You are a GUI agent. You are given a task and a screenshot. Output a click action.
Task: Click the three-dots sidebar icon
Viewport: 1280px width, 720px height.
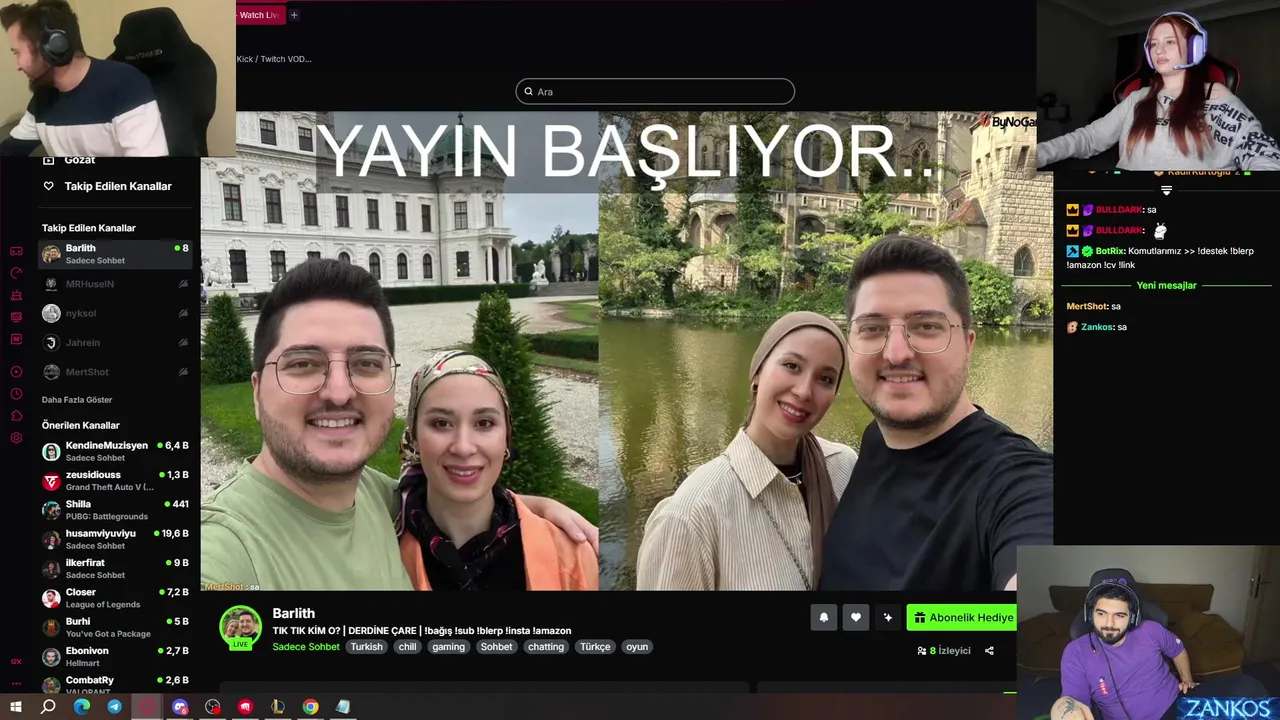click(16, 684)
